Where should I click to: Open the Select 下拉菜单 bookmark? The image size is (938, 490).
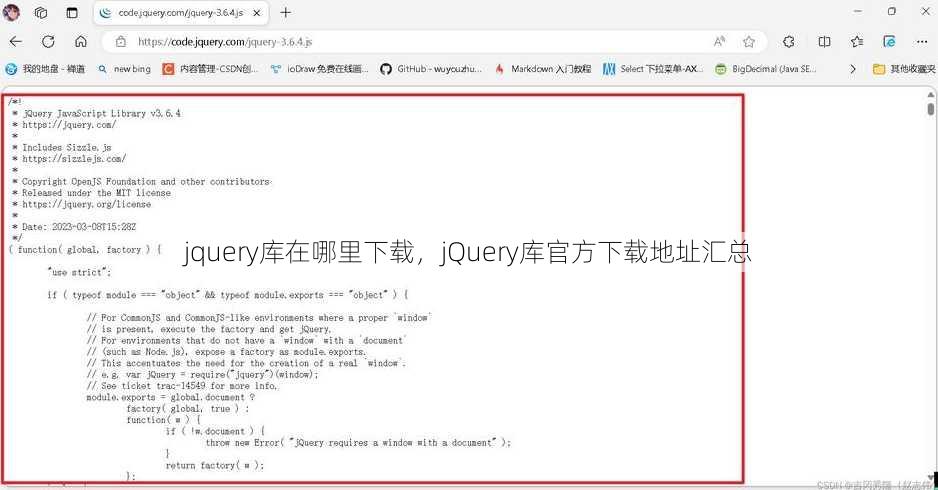[653, 69]
